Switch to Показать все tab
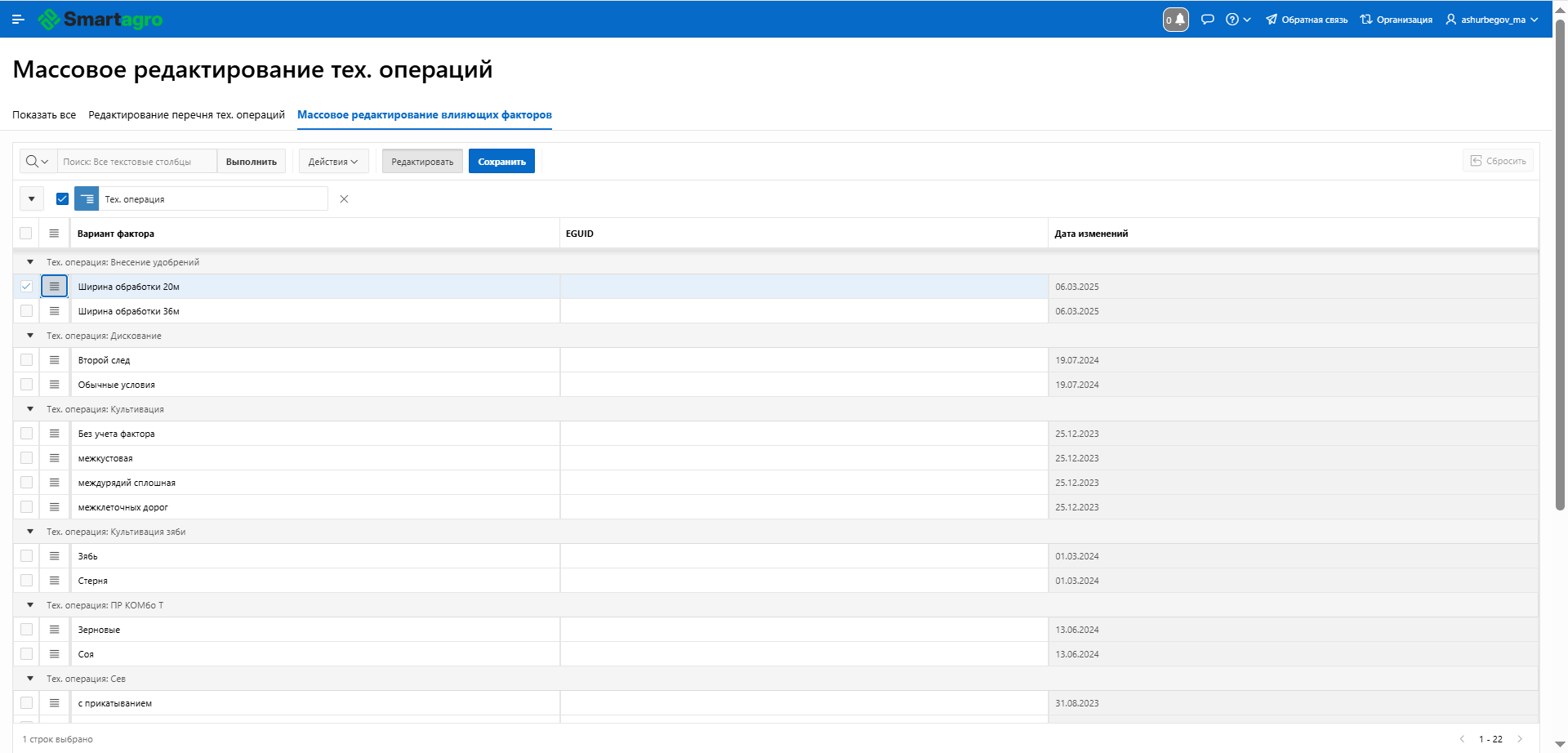 point(44,115)
